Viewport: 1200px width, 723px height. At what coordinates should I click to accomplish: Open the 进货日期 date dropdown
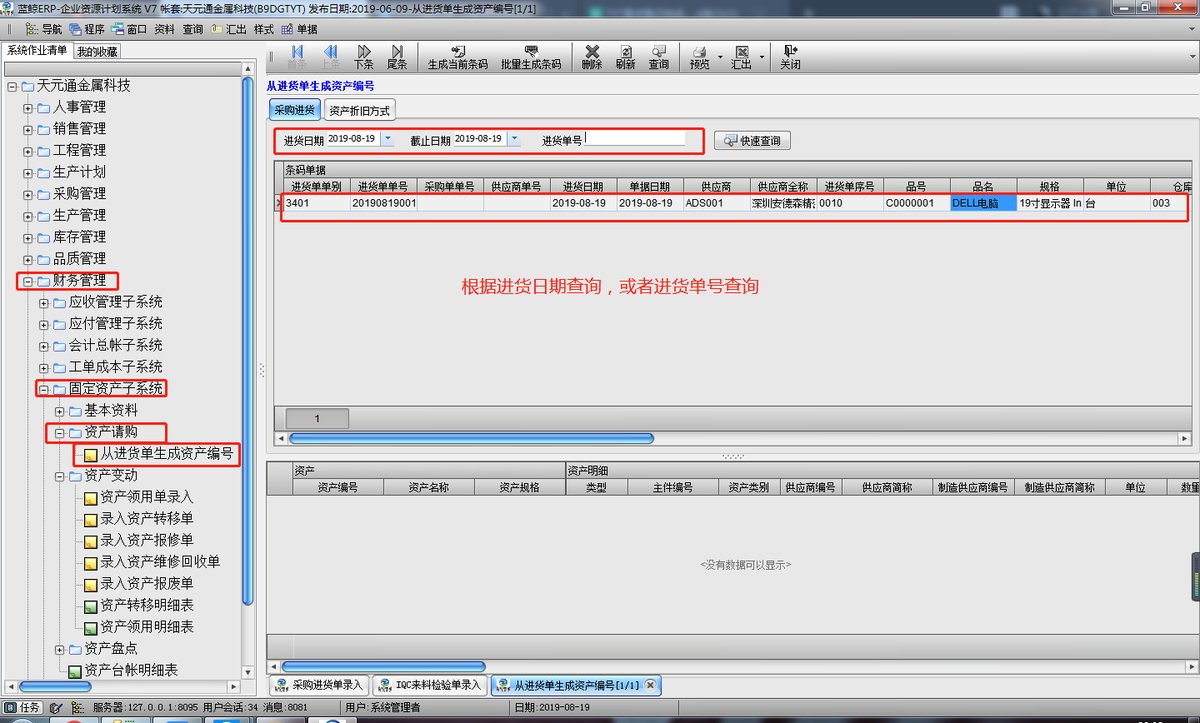387,140
